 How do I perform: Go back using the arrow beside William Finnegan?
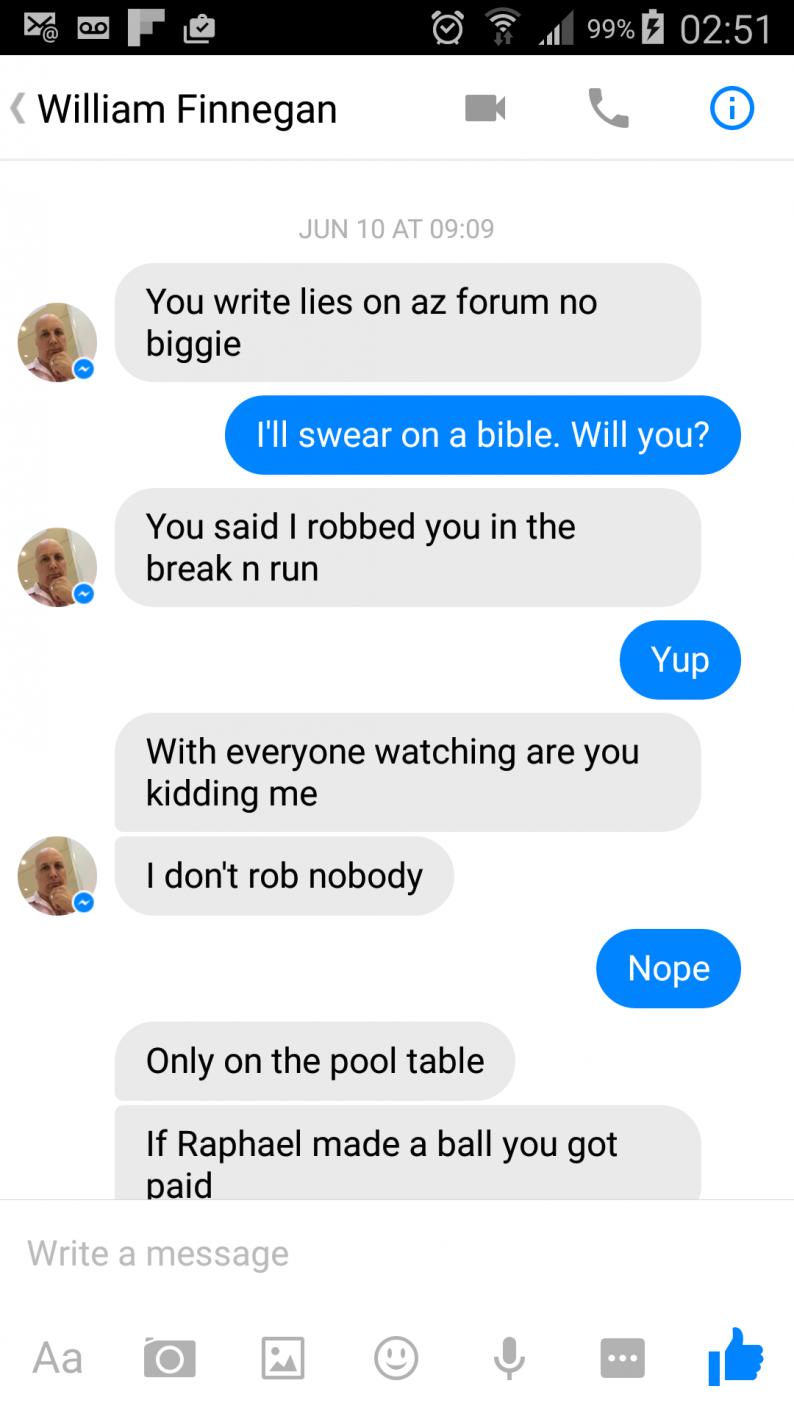pyautogui.click(x=17, y=108)
